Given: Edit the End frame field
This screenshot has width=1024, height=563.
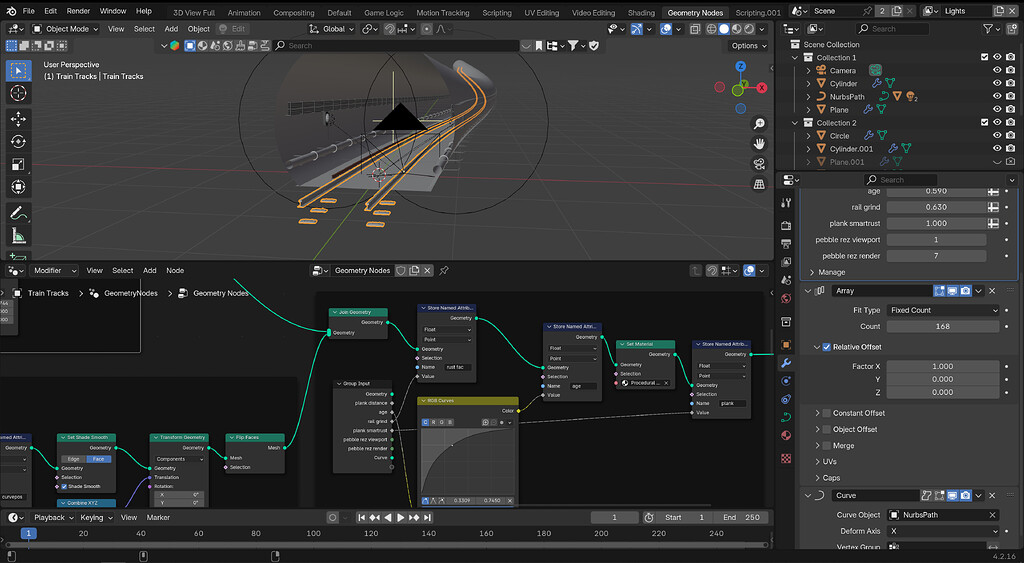Looking at the screenshot, I should coord(742,517).
